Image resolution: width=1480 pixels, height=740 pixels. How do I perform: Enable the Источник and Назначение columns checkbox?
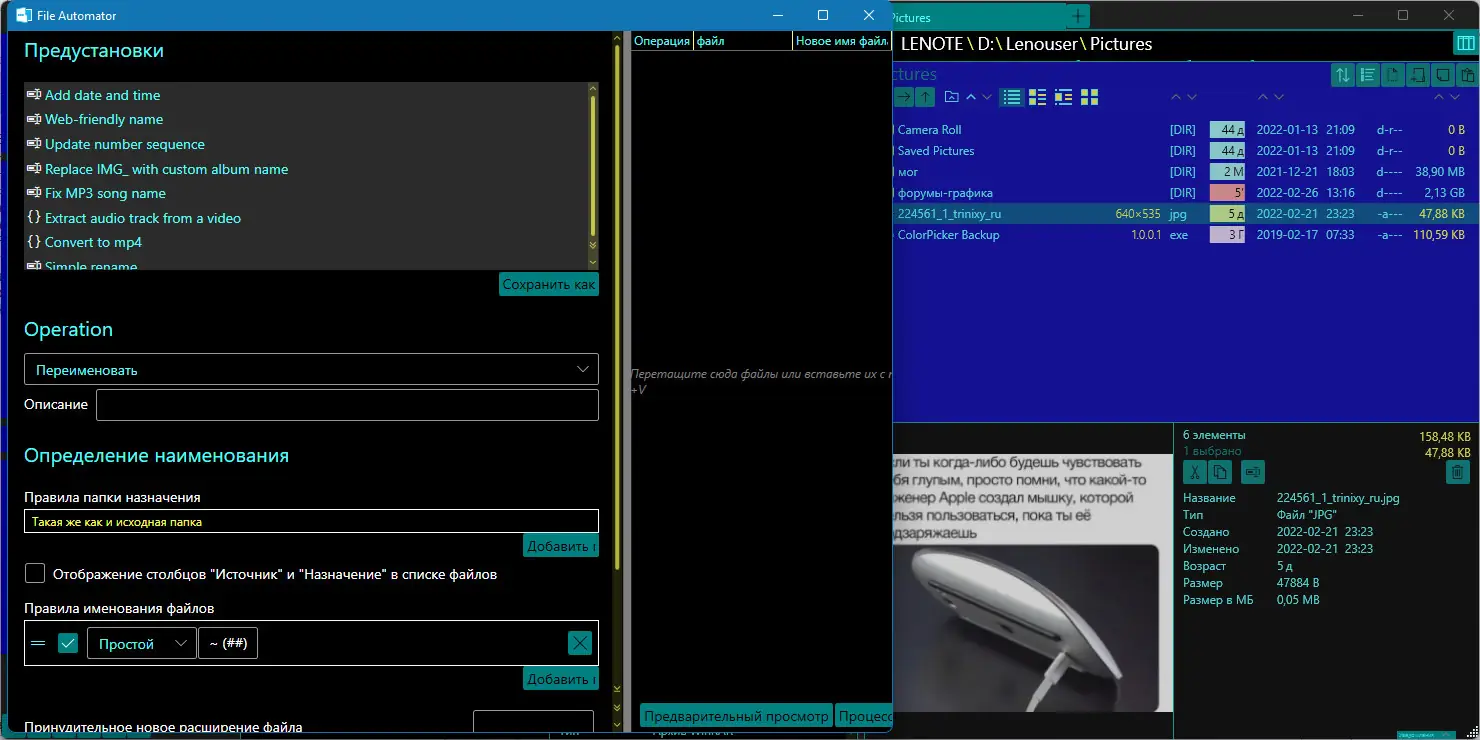point(35,574)
